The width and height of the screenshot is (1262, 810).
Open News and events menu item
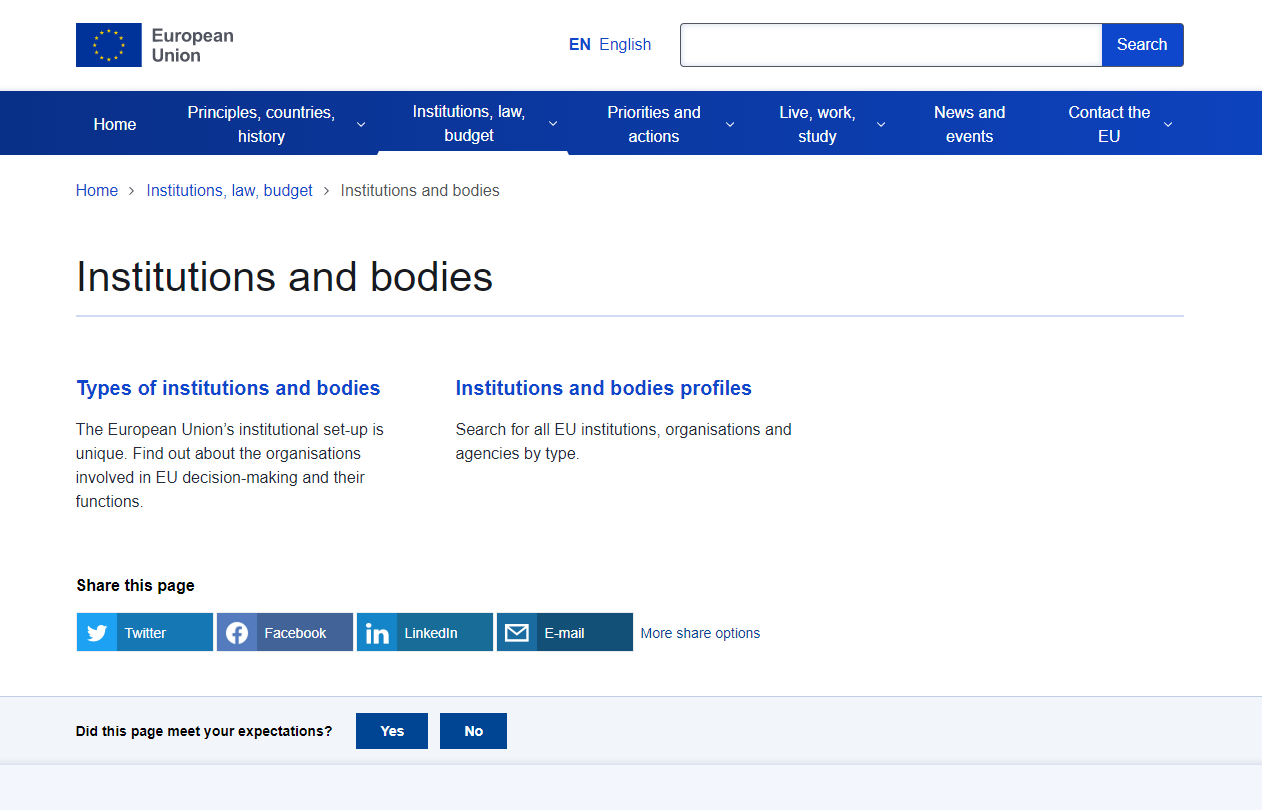(969, 124)
